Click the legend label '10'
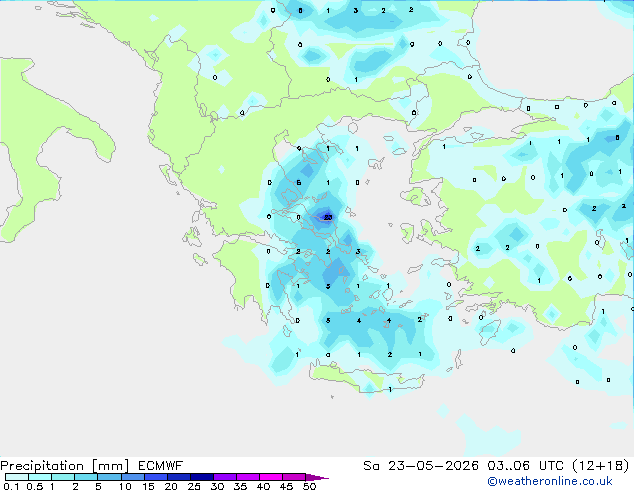This screenshot has height=490, width=634. 125,486
